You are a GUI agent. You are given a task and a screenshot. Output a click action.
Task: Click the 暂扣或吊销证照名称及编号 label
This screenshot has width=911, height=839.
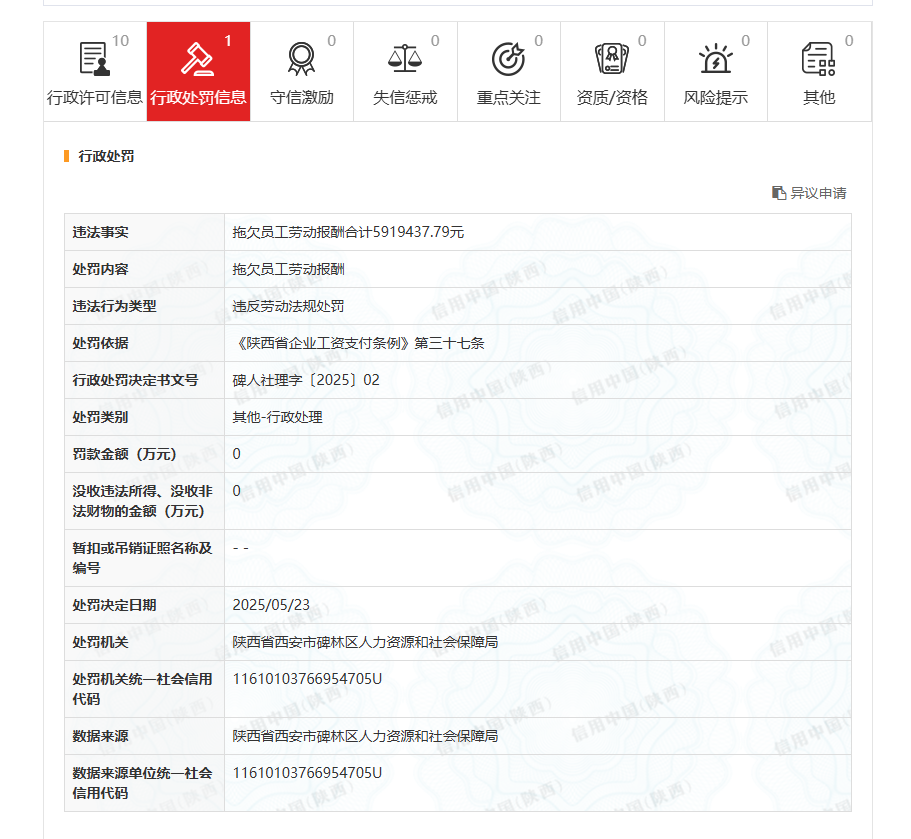142,558
